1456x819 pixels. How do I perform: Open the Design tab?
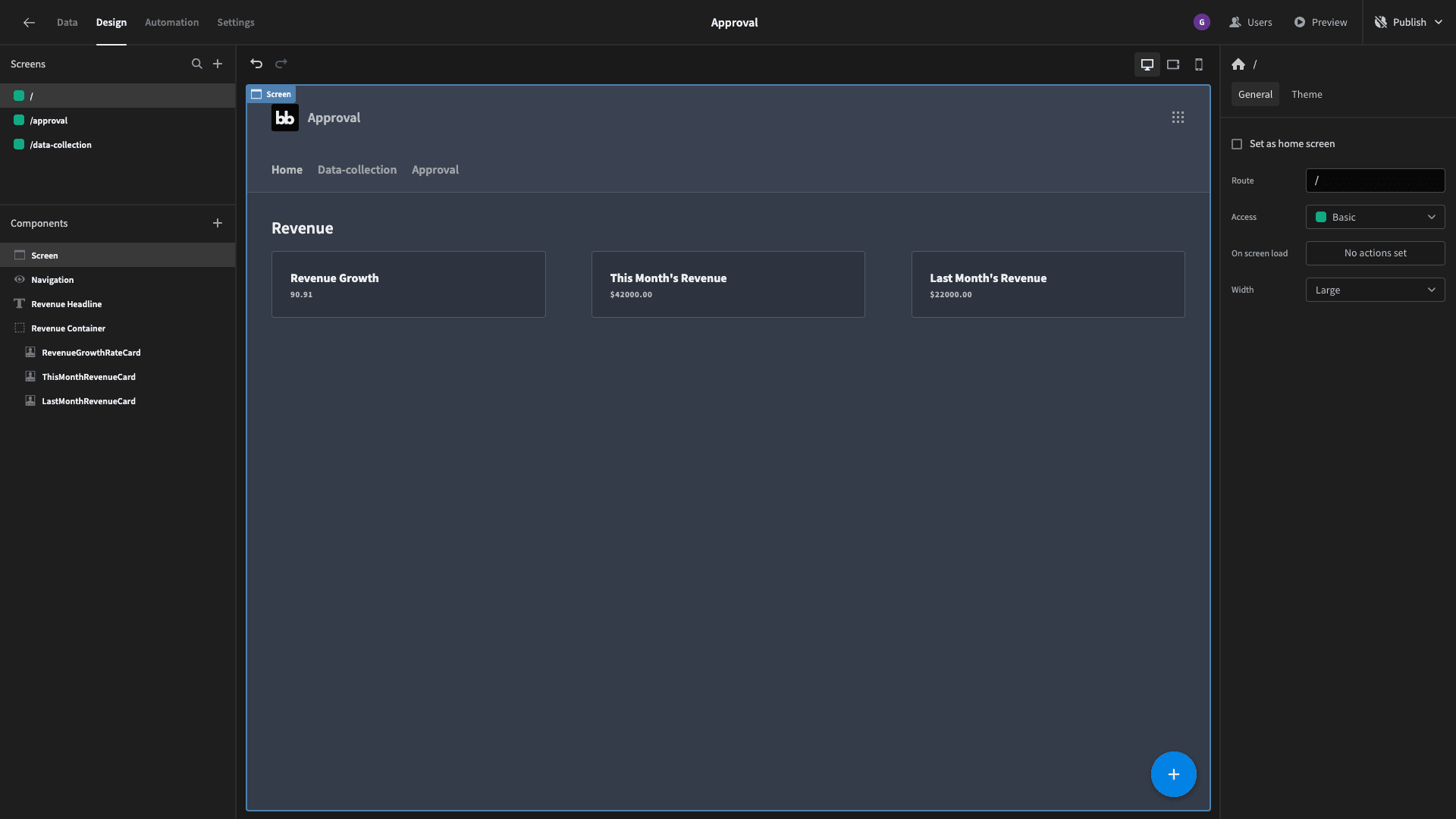(x=111, y=23)
